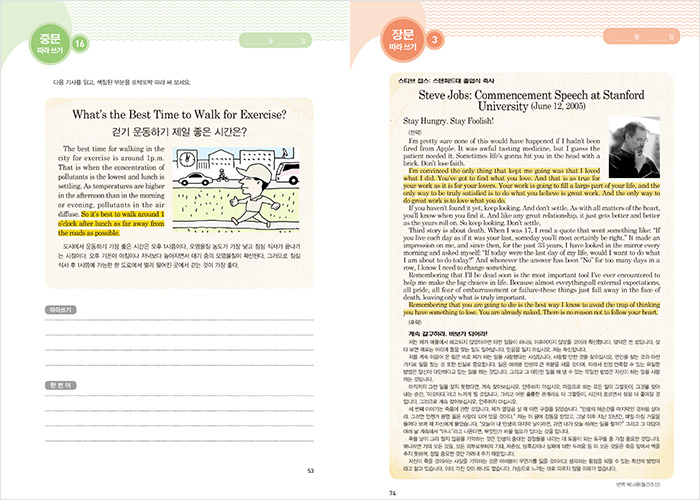Click the paragraph starting Remembering that I'll be dead soon
This screenshot has height=500, width=700.
531,286
